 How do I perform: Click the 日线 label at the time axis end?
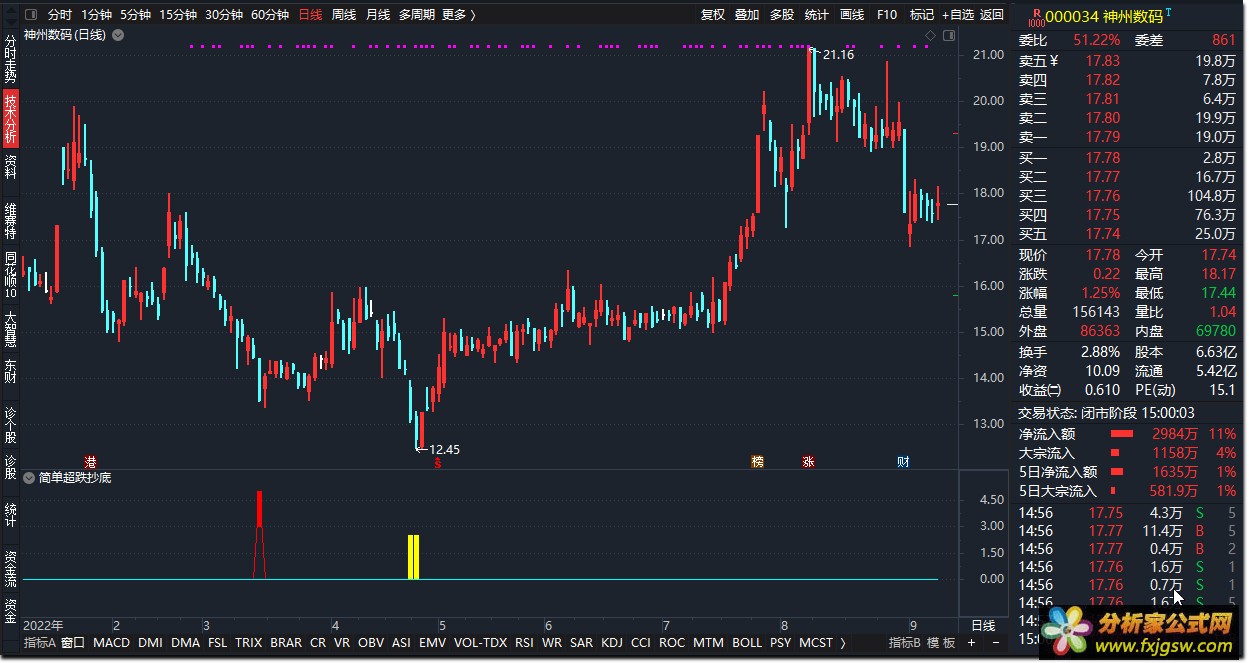984,625
